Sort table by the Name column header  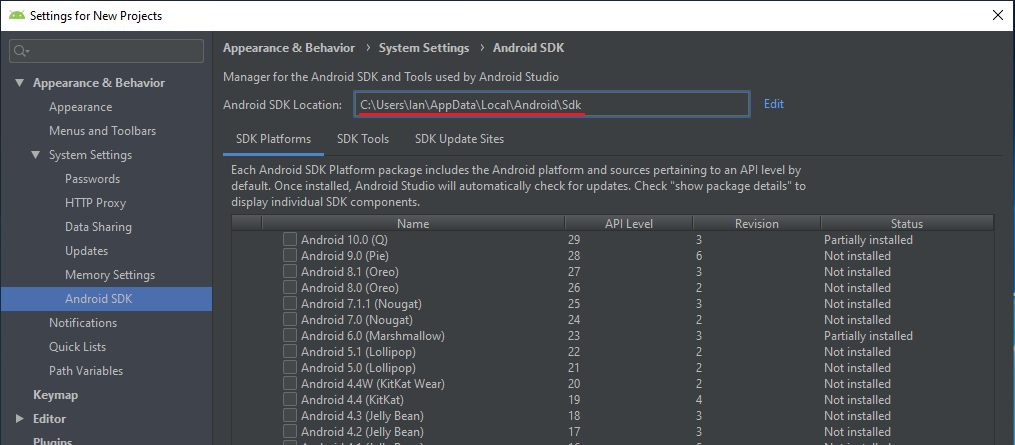(x=413, y=223)
